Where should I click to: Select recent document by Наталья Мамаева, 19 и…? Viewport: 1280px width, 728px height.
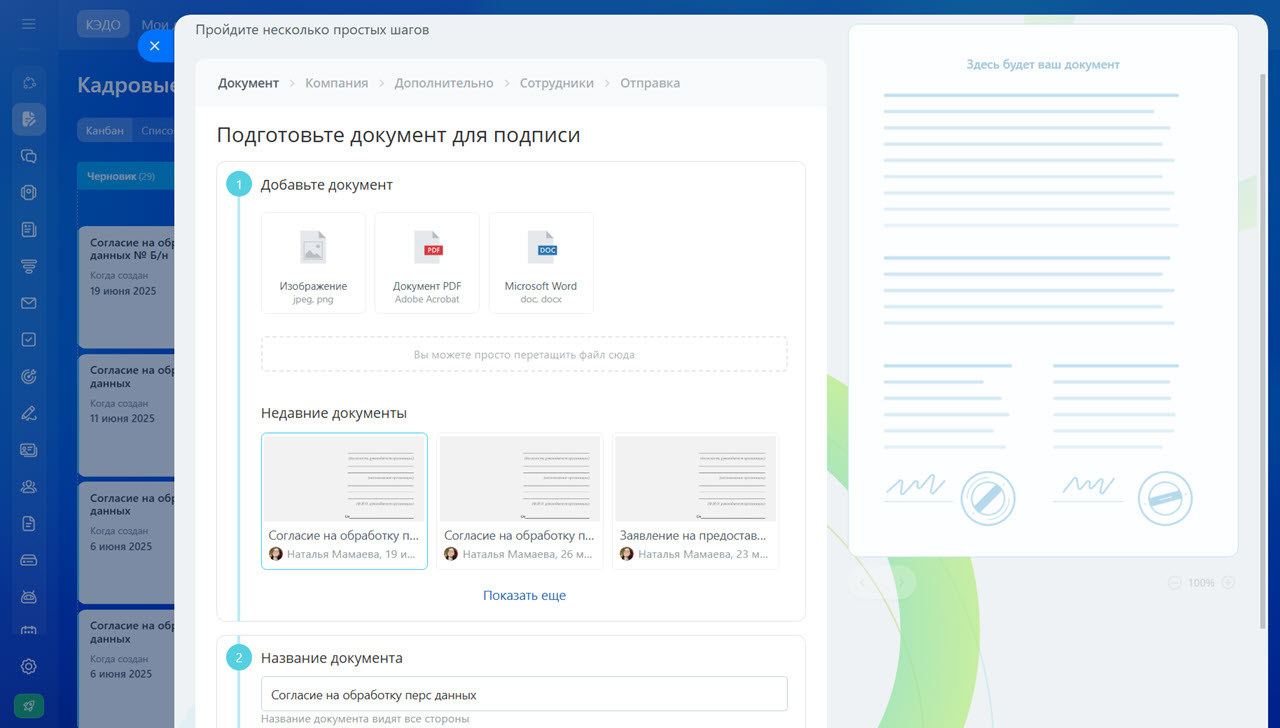click(344, 501)
